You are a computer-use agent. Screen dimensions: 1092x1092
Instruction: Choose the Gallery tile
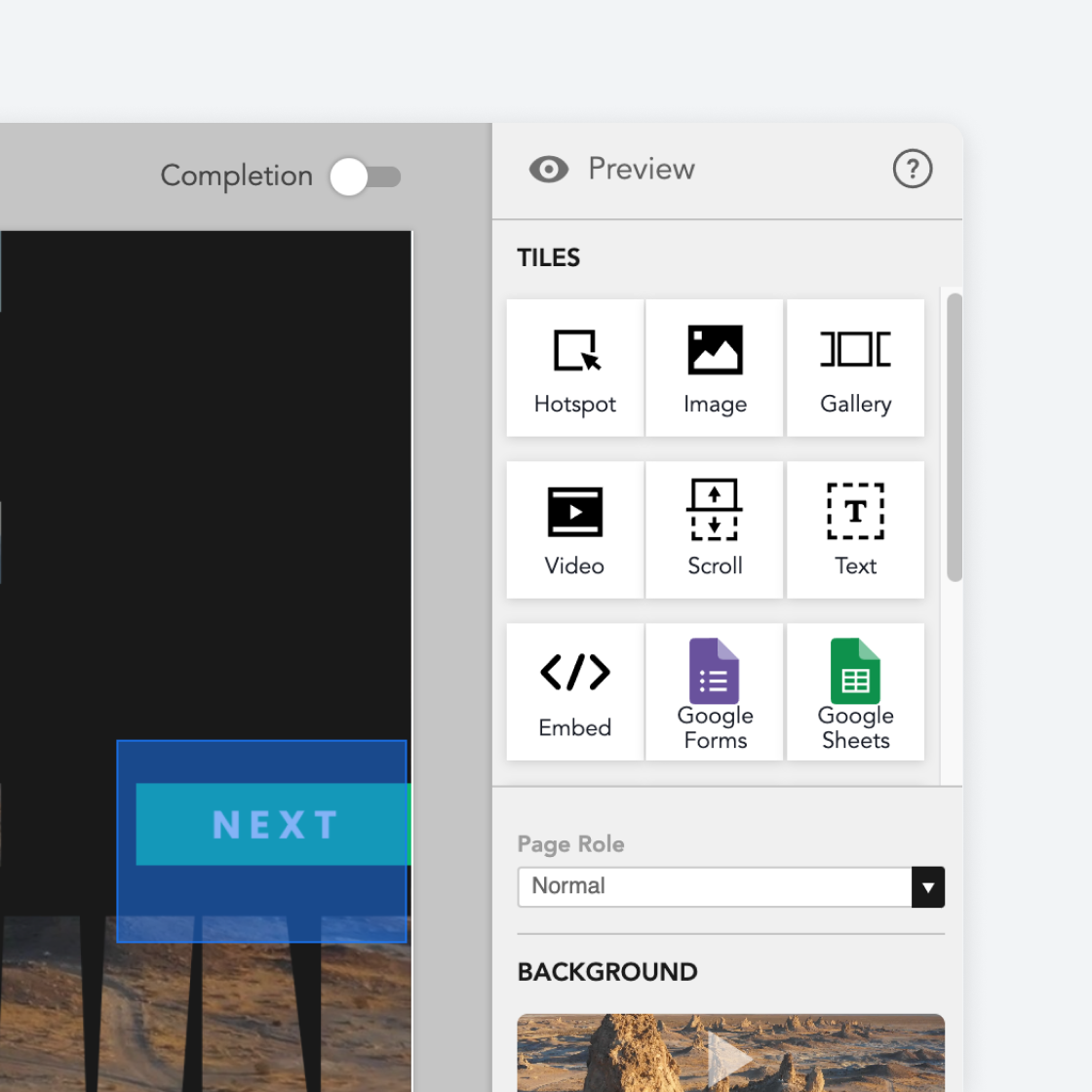[855, 368]
